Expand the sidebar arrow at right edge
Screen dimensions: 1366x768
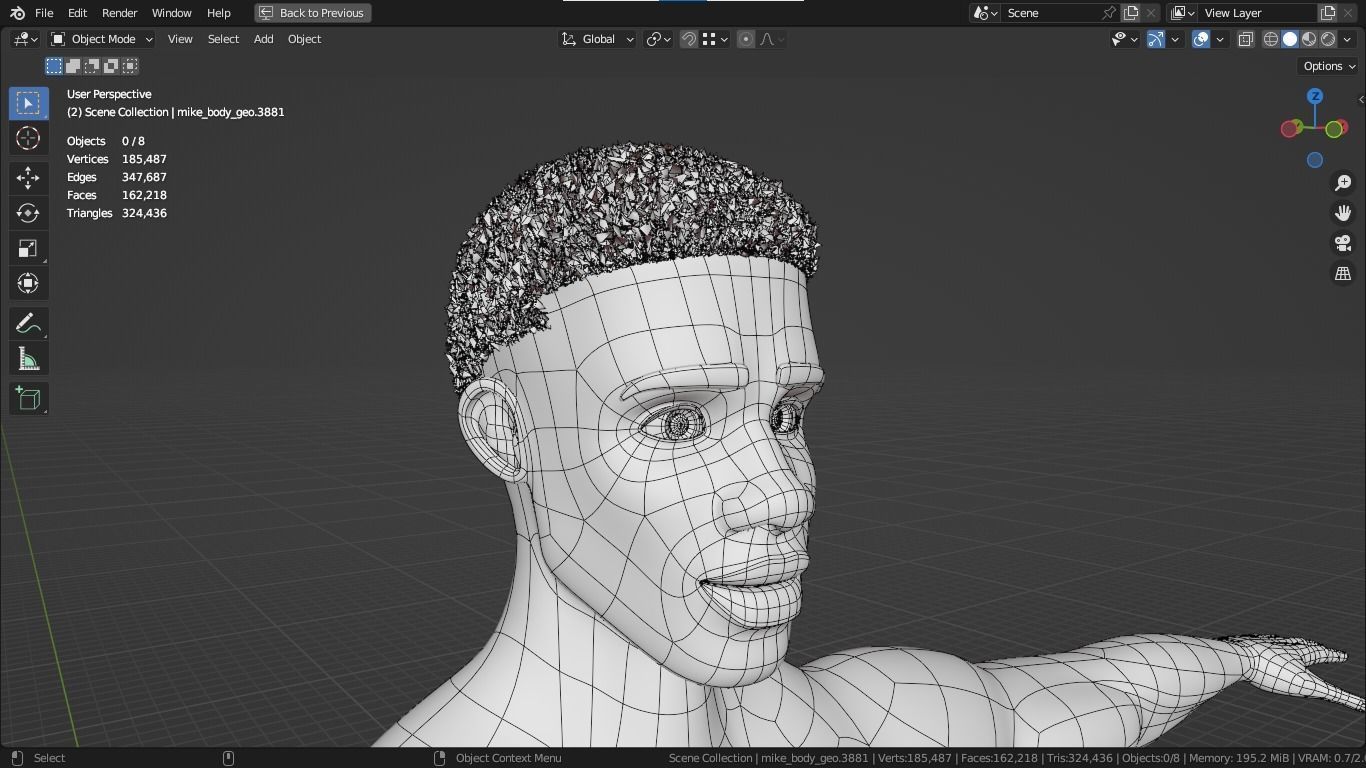pos(1361,99)
